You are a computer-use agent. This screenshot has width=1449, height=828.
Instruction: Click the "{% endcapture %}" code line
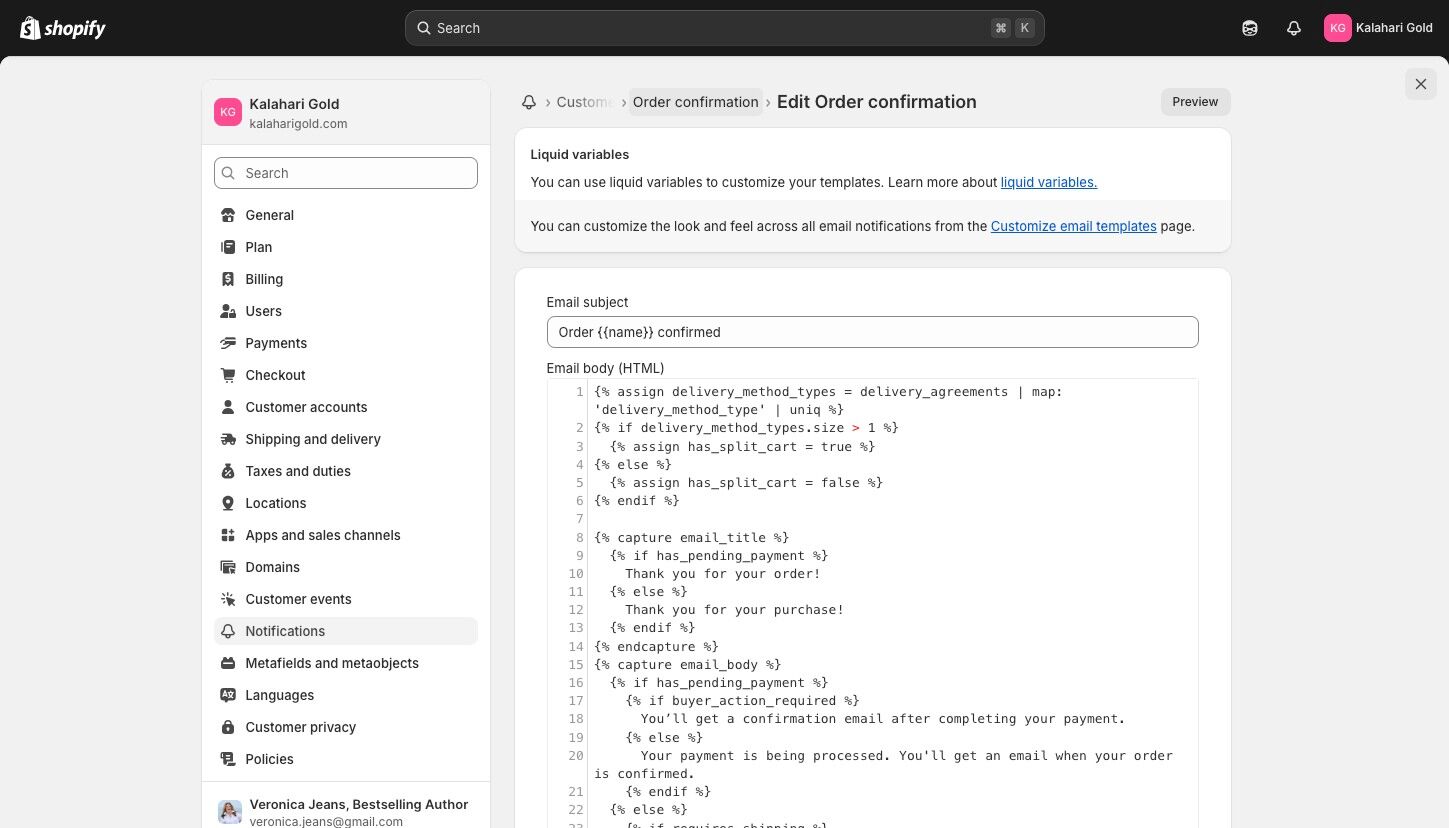point(656,647)
